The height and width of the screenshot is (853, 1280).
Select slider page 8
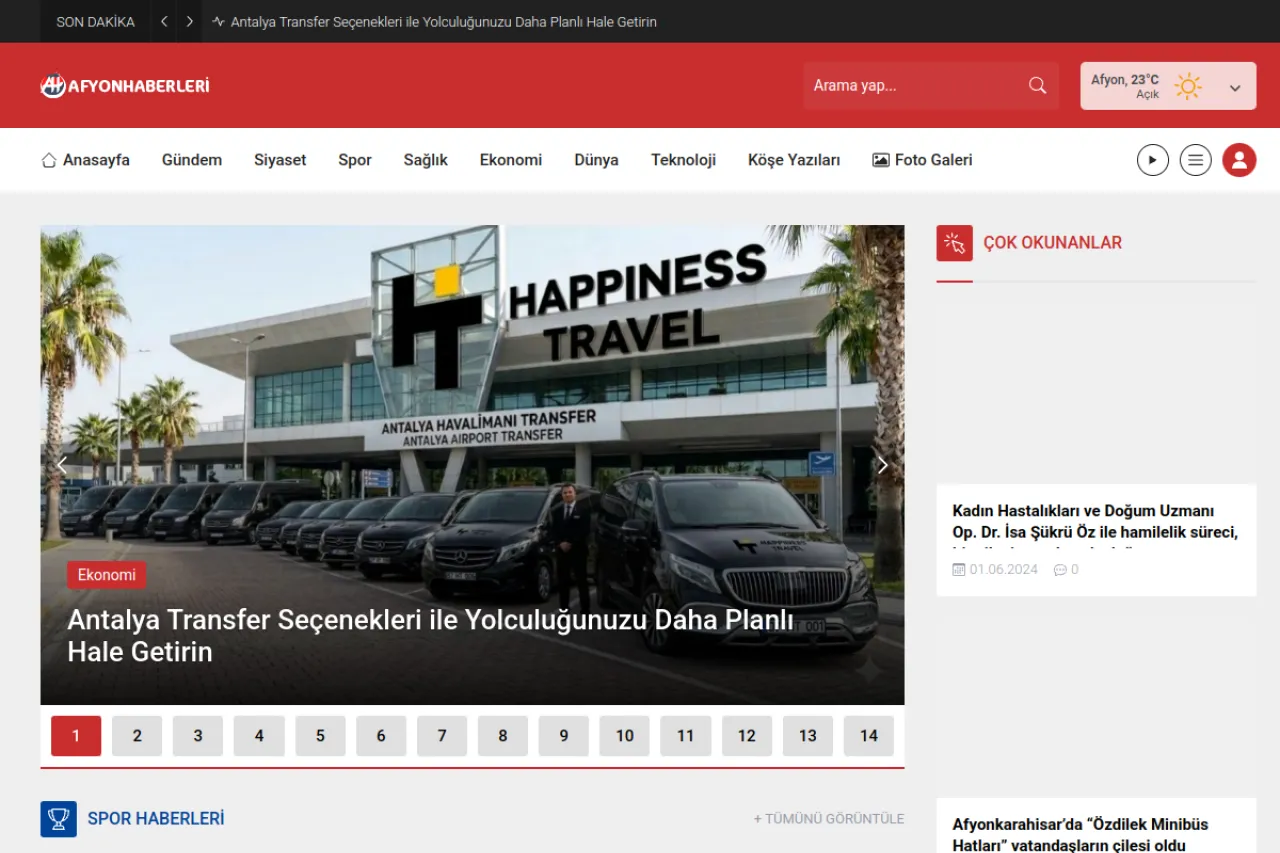503,736
